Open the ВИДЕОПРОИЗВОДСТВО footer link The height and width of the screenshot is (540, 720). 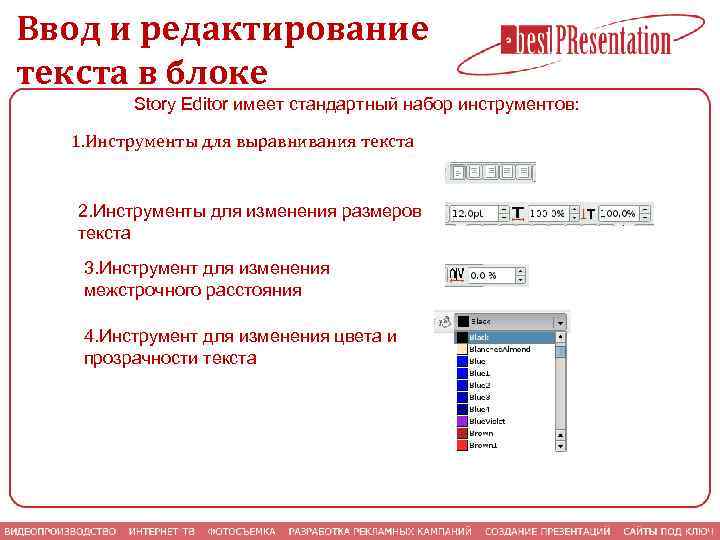pyautogui.click(x=60, y=531)
